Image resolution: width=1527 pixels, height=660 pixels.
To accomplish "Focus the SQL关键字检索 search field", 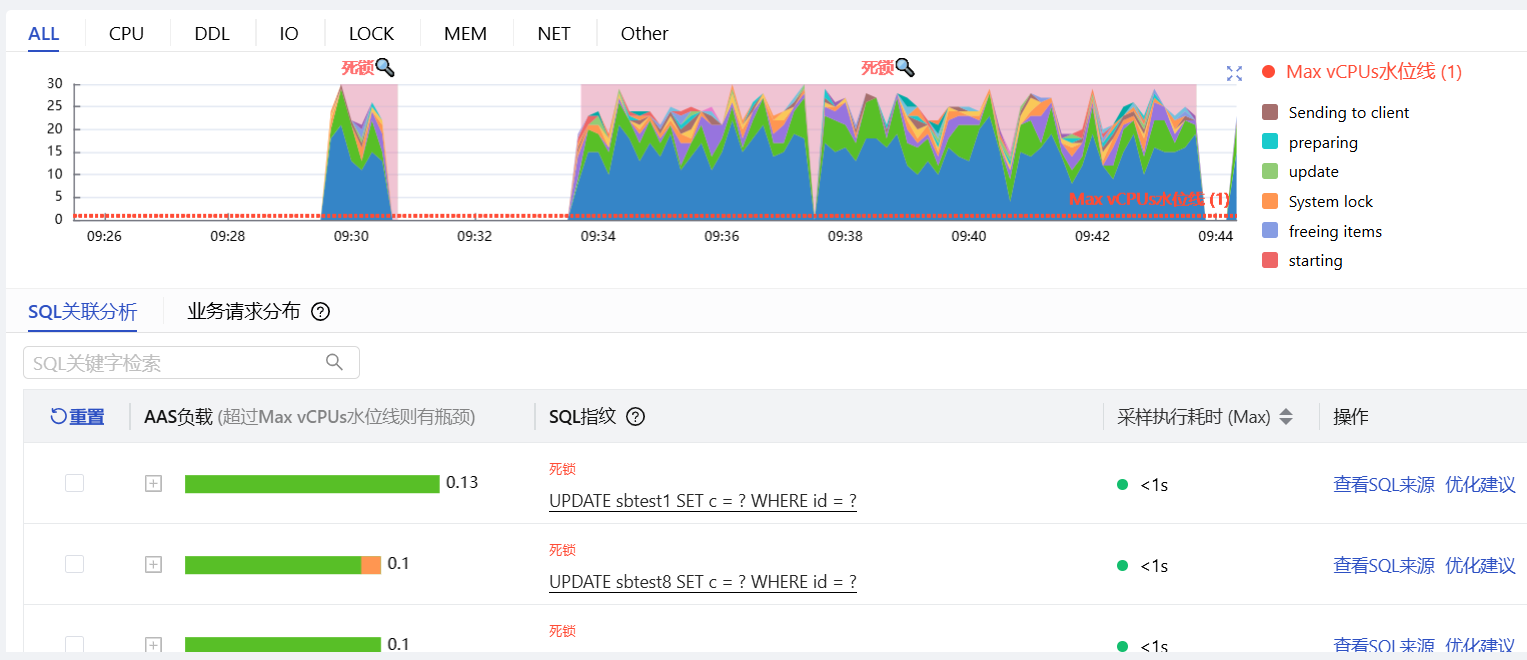I will coord(191,363).
